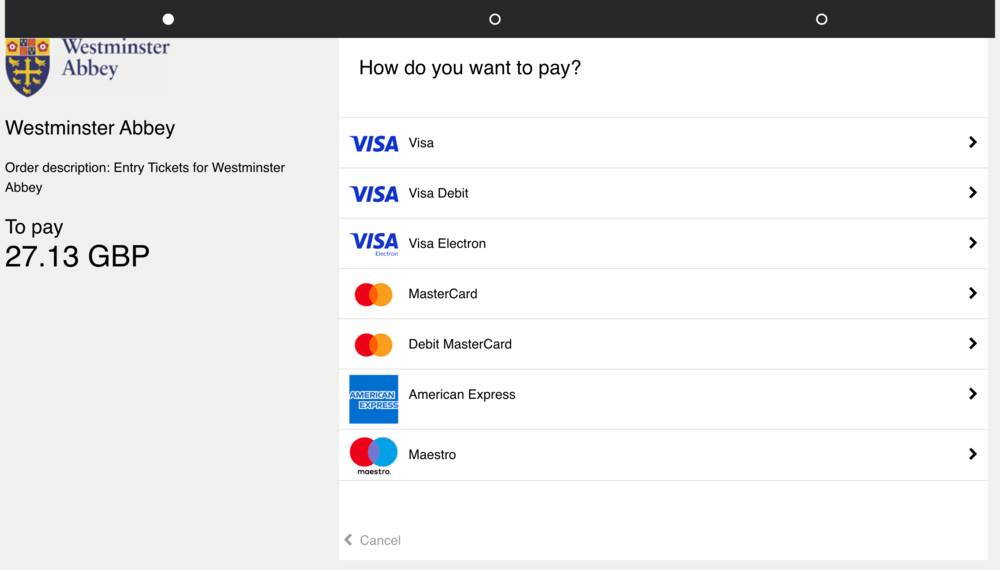Click the chevron on MasterCard row

(x=973, y=293)
